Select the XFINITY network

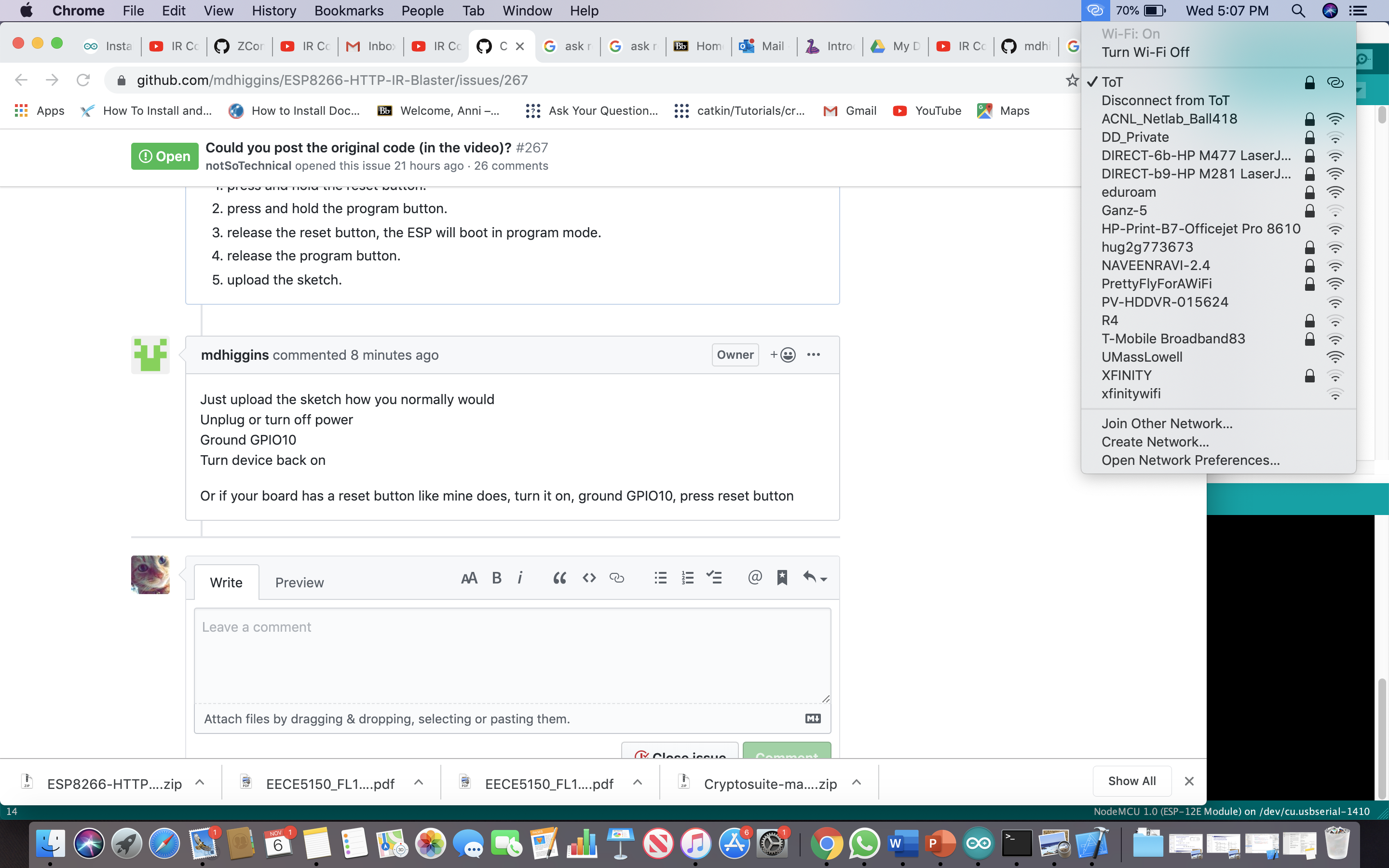coord(1126,375)
